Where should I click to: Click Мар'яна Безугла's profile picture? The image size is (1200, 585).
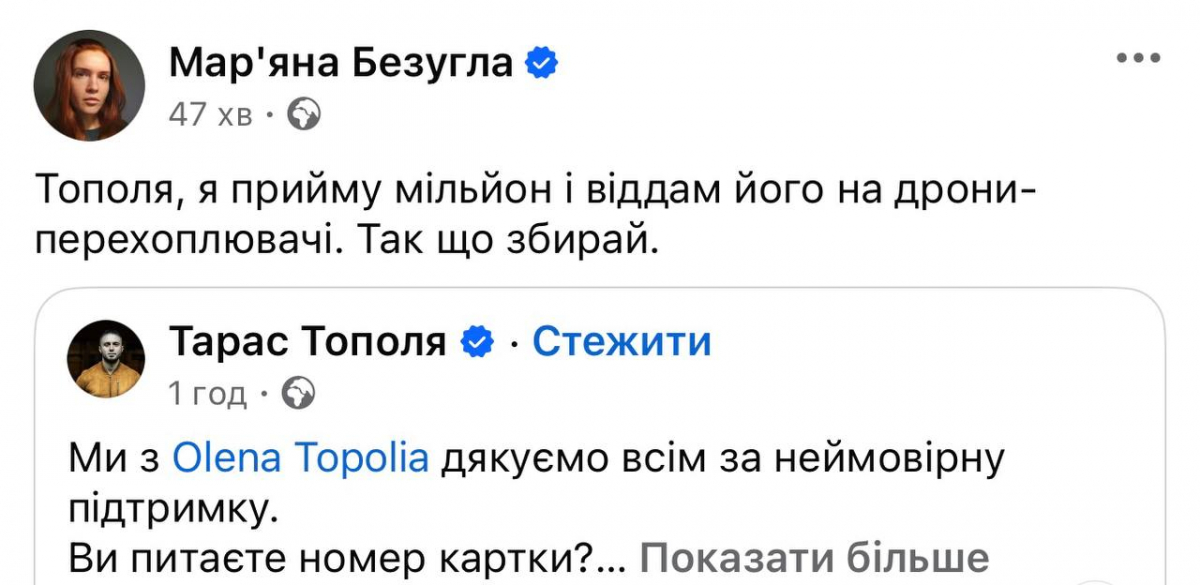coord(90,85)
